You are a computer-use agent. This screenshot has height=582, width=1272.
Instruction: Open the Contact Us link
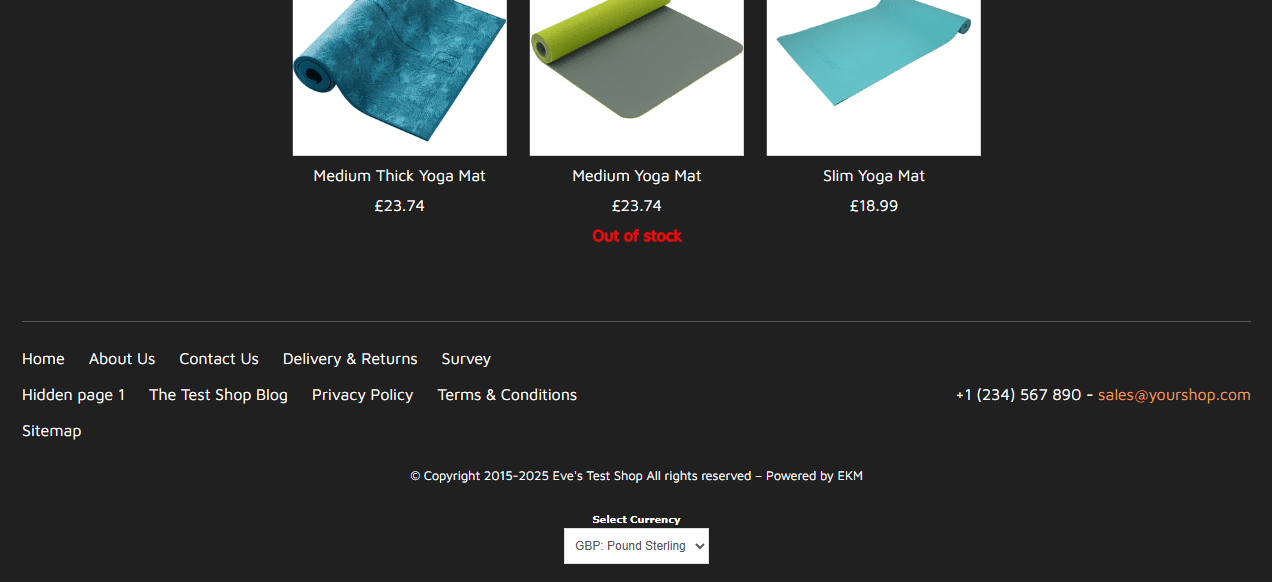coord(219,359)
